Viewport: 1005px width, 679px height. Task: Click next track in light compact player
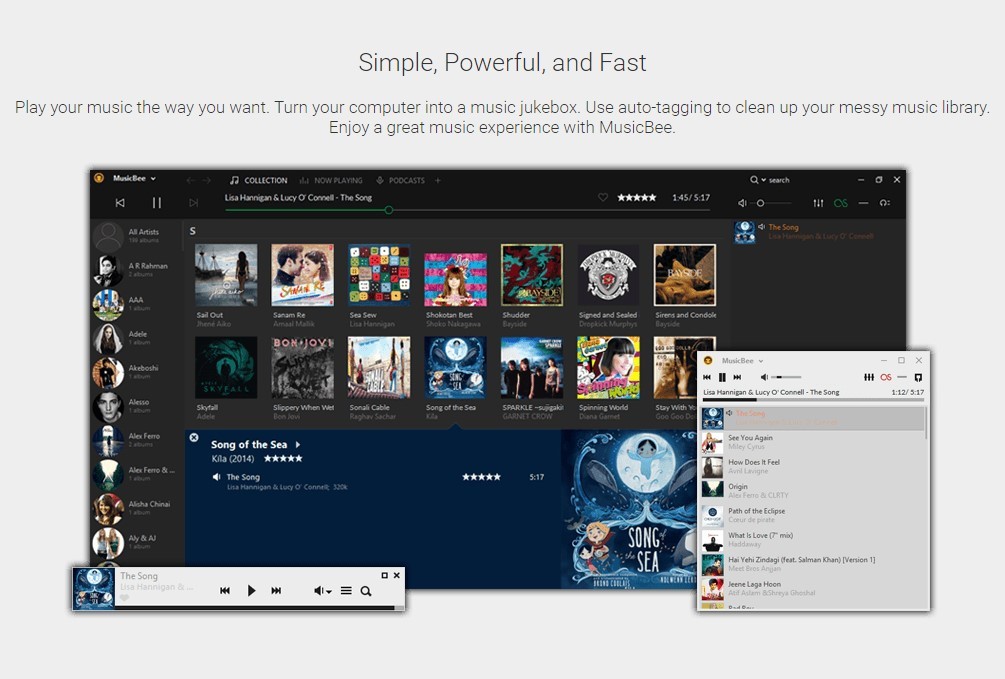[737, 377]
